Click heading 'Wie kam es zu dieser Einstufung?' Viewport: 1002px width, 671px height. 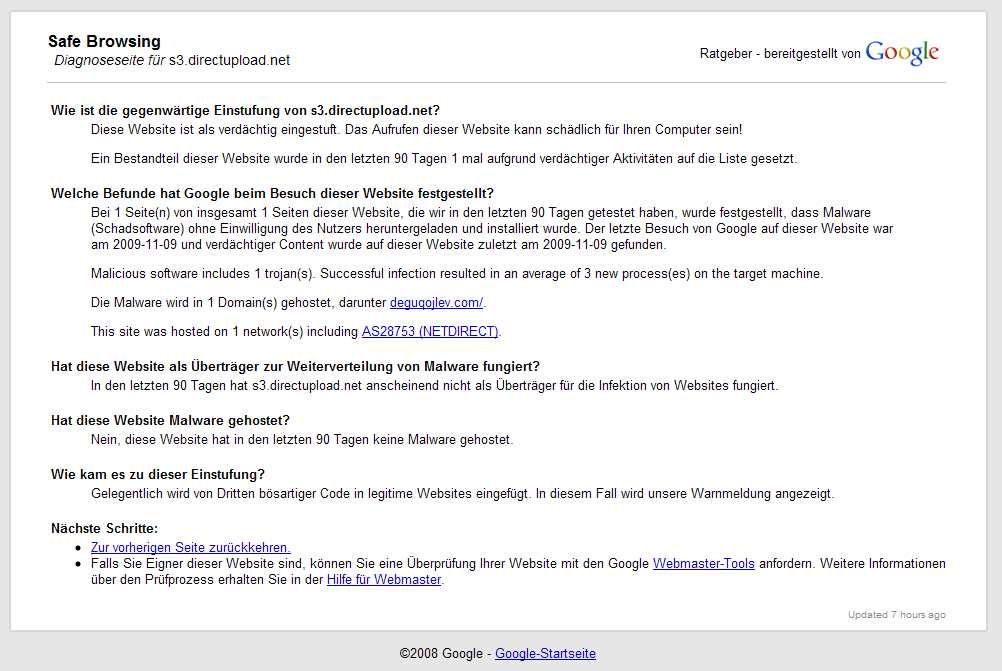coord(158,474)
